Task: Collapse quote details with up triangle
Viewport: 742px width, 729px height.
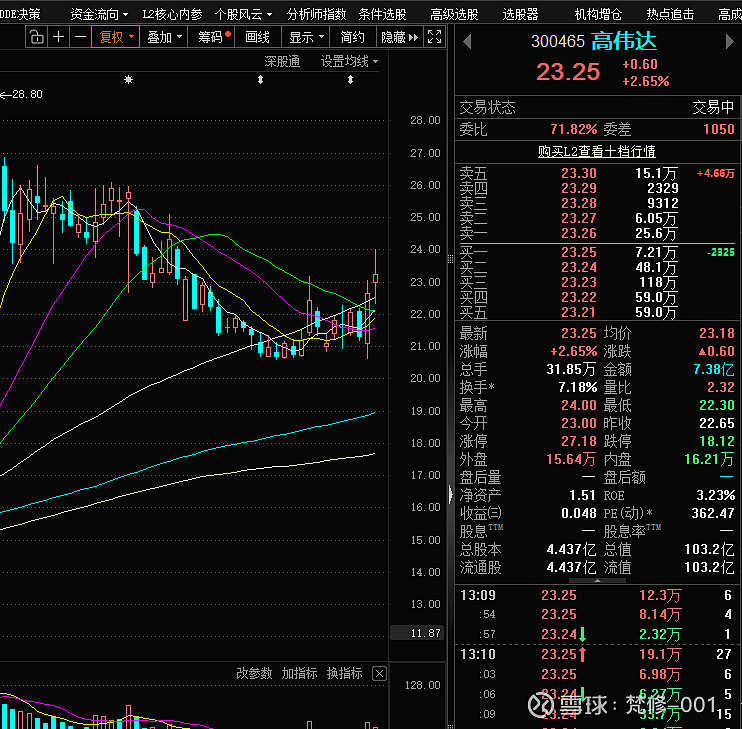Action: tap(597, 580)
